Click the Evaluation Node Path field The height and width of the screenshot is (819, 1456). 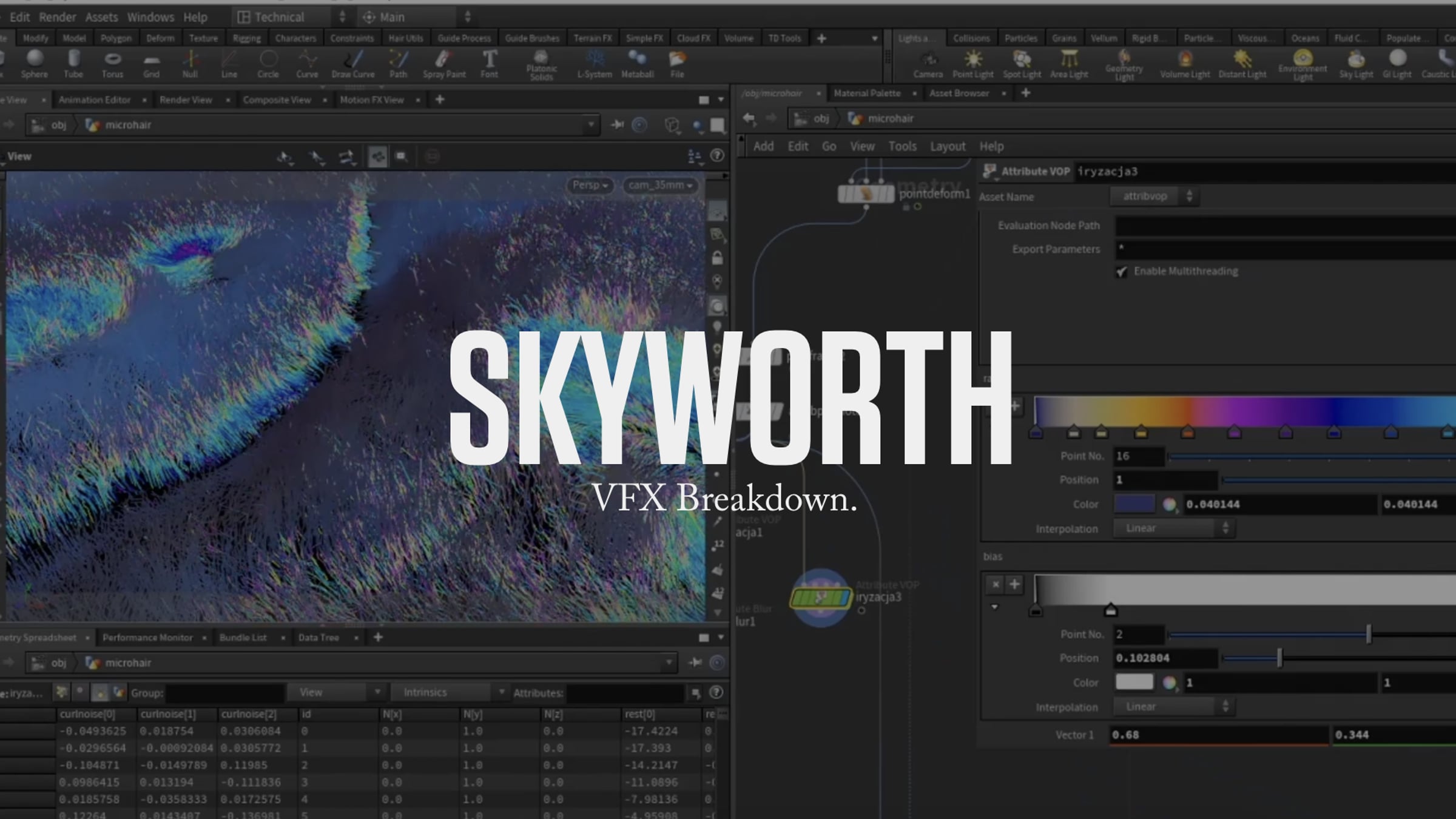[x=1286, y=226]
